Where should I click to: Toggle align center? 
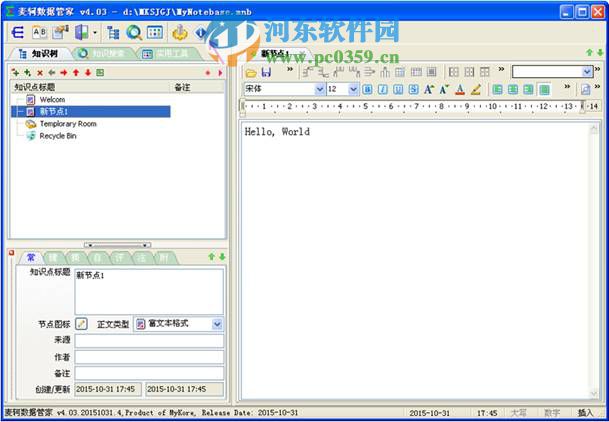click(x=513, y=90)
